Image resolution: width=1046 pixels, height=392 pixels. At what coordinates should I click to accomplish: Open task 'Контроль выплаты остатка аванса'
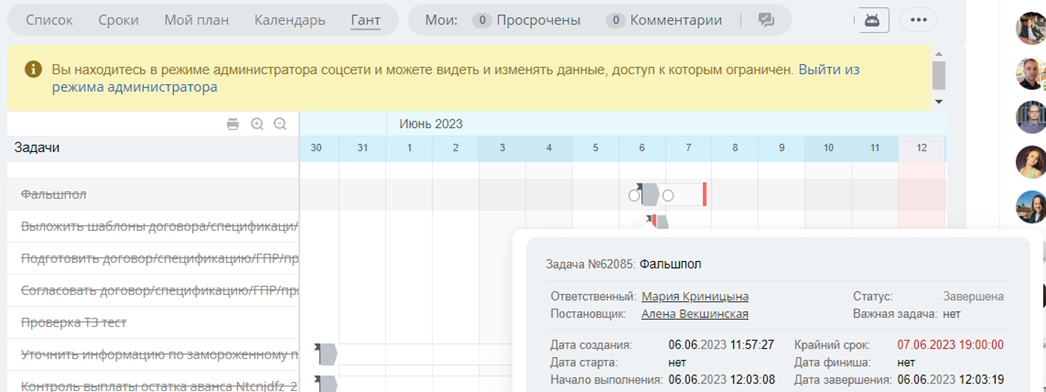(159, 385)
